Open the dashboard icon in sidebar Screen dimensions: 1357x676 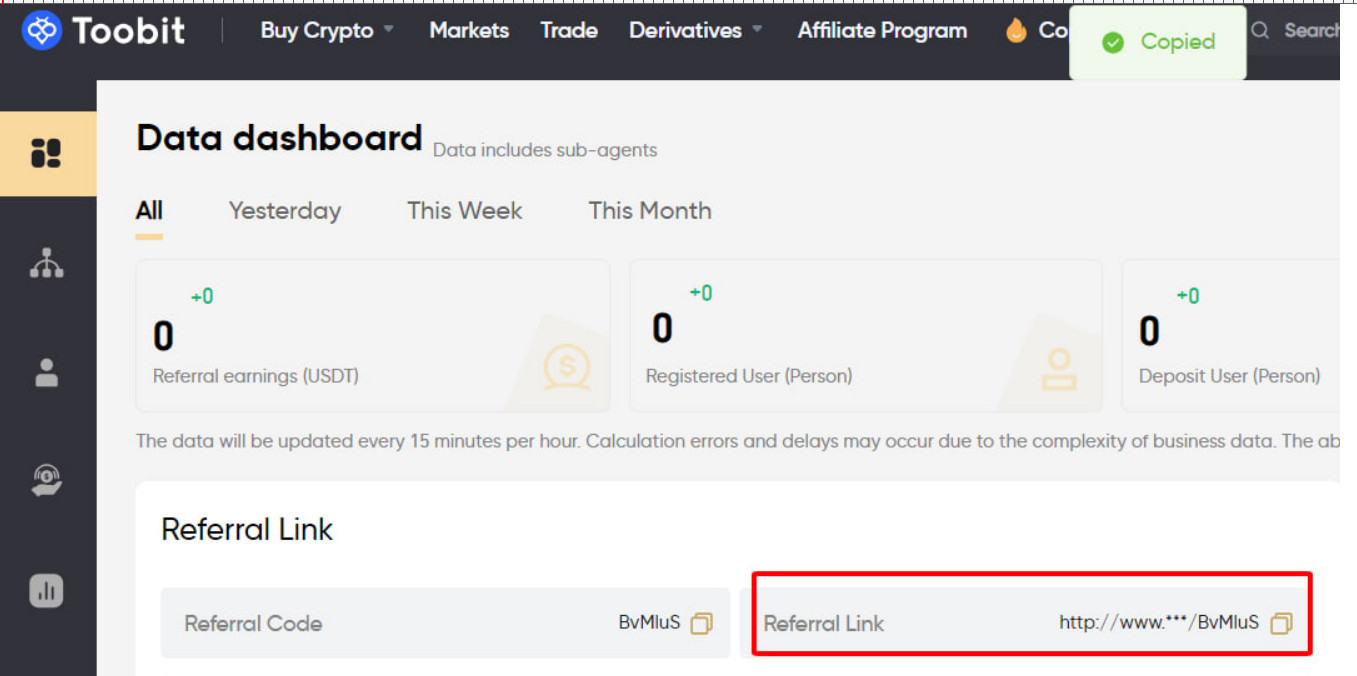point(46,153)
